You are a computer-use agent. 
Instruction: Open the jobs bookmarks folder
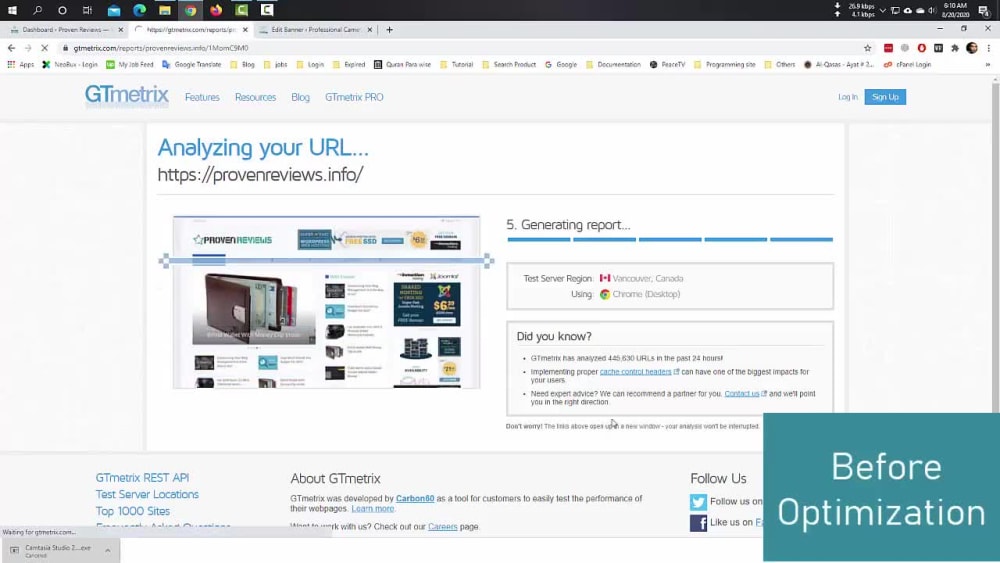[276, 64]
